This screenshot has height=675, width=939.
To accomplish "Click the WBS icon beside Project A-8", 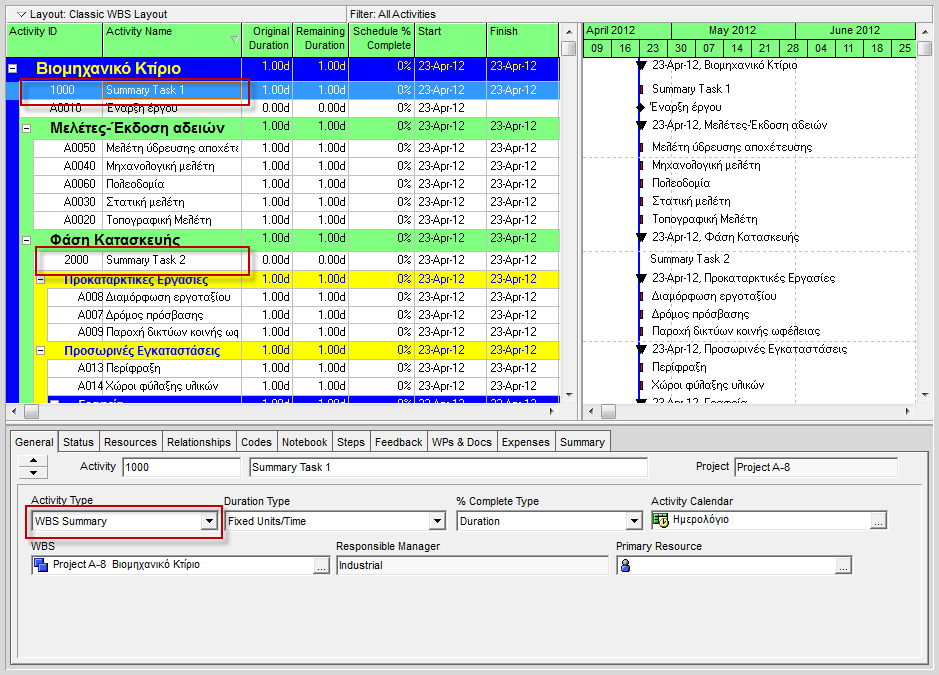I will [x=41, y=565].
